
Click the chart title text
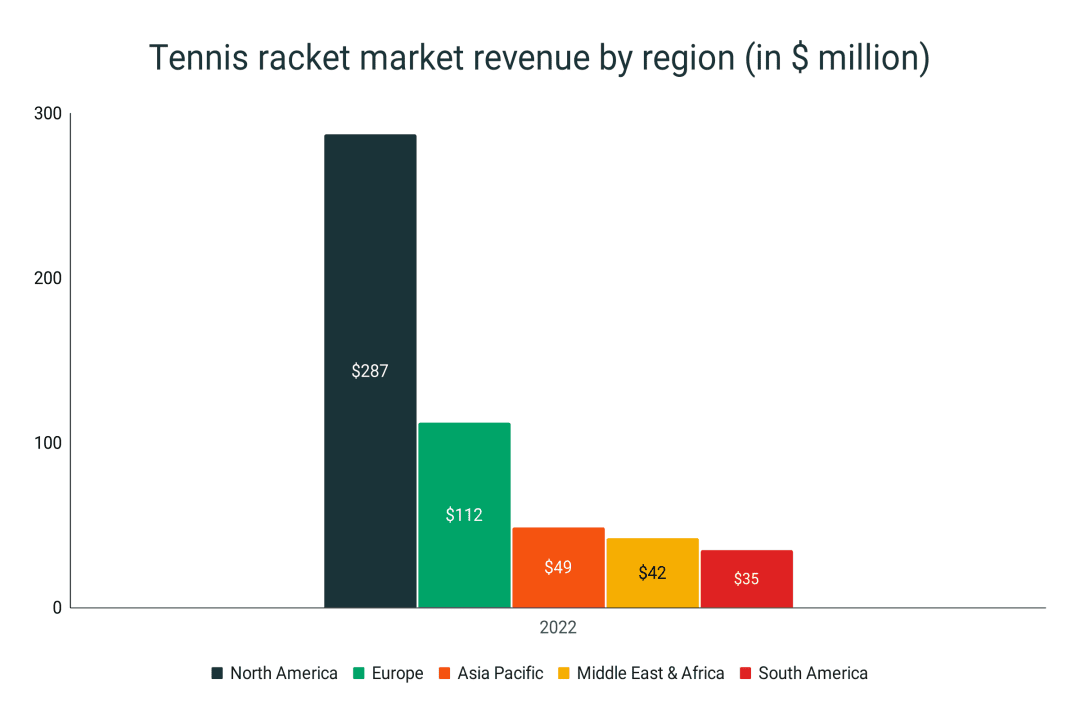coord(540,58)
